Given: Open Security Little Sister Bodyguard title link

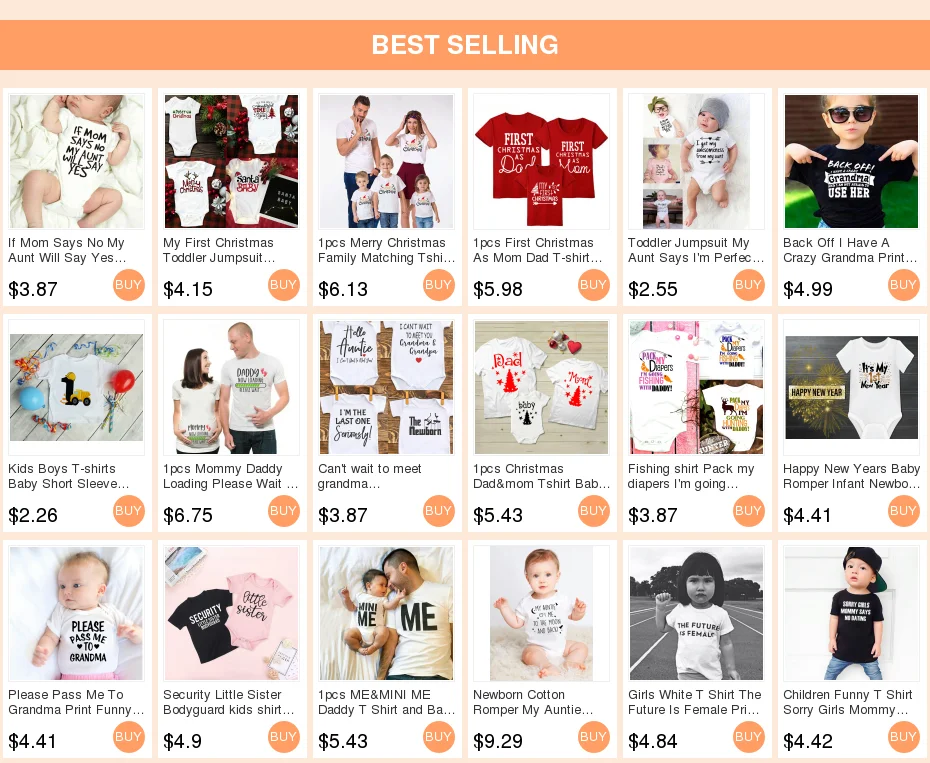Looking at the screenshot, I should pos(228,702).
